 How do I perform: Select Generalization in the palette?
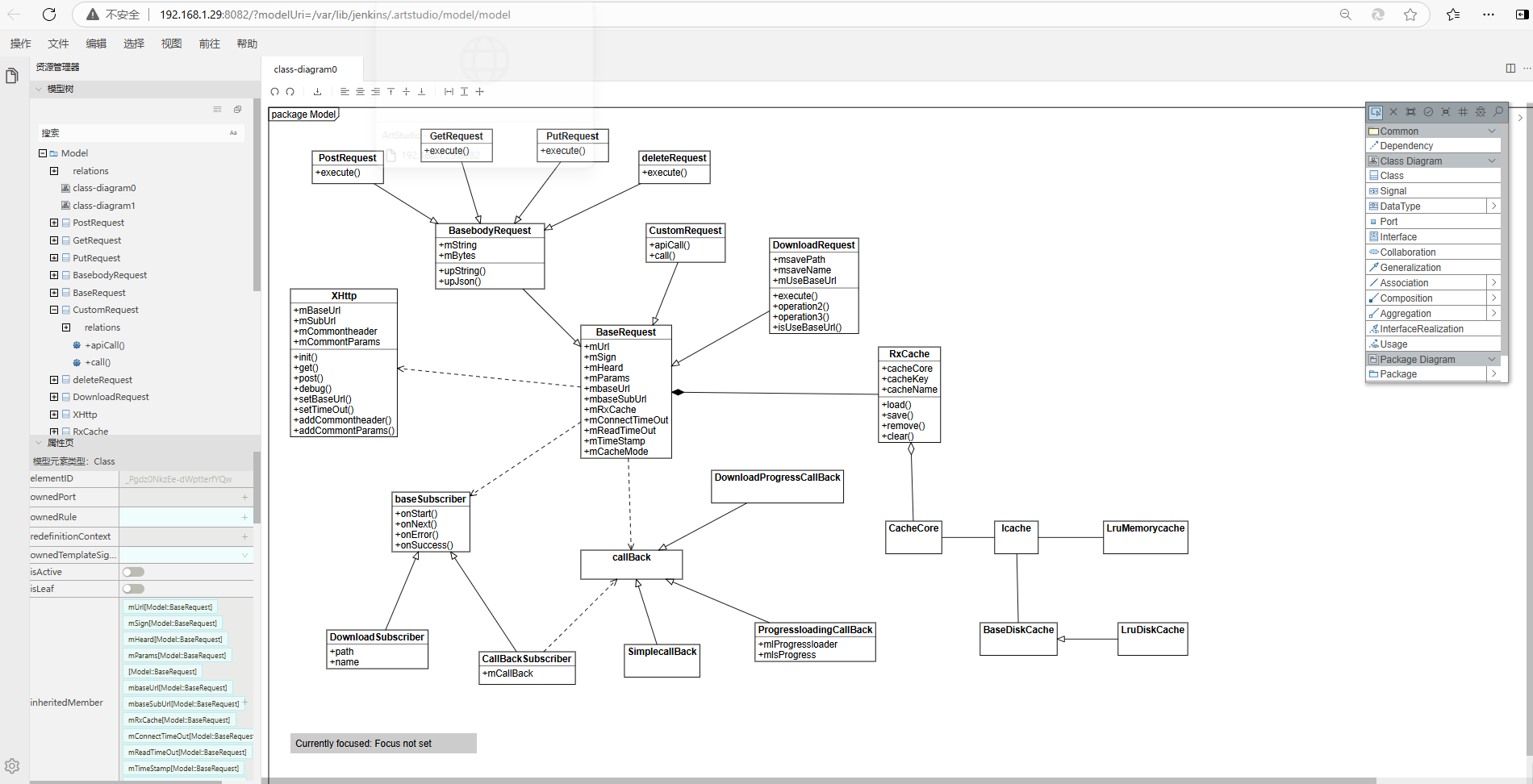coord(1410,268)
